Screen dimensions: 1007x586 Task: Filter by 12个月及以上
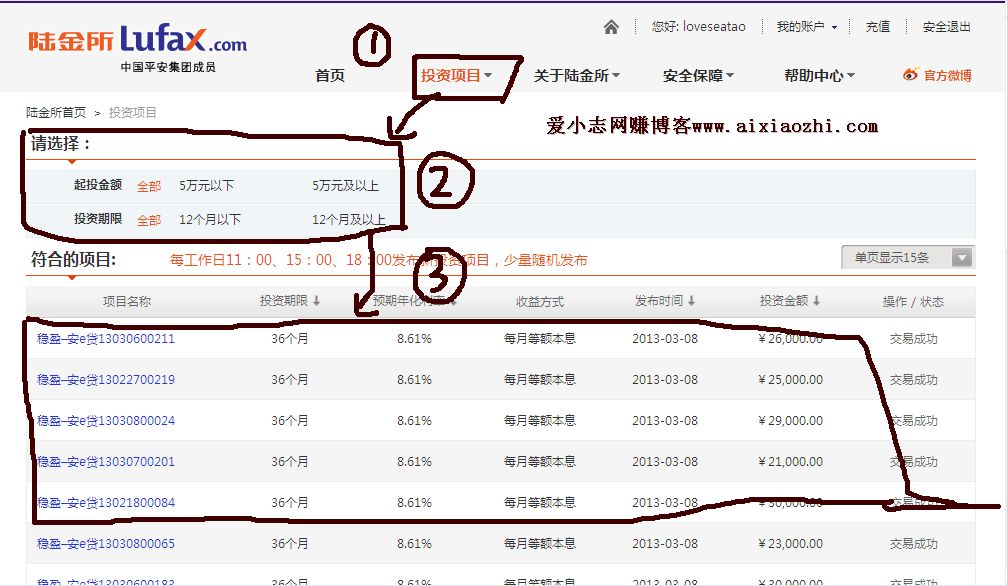tap(349, 220)
